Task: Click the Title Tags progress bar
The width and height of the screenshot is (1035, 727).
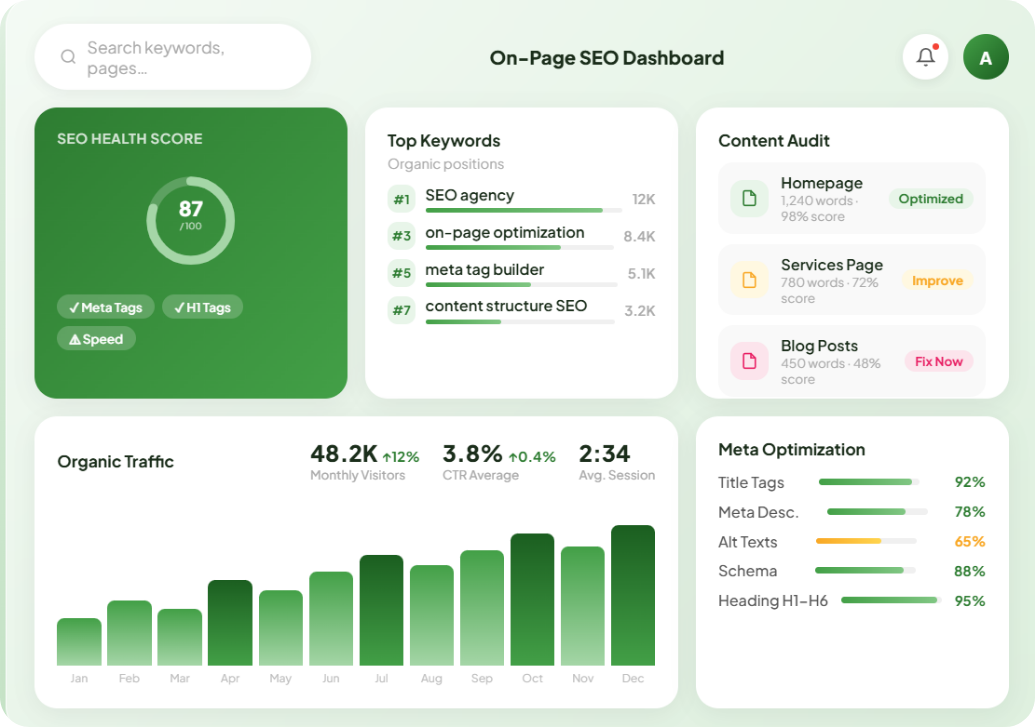Action: coord(869,482)
